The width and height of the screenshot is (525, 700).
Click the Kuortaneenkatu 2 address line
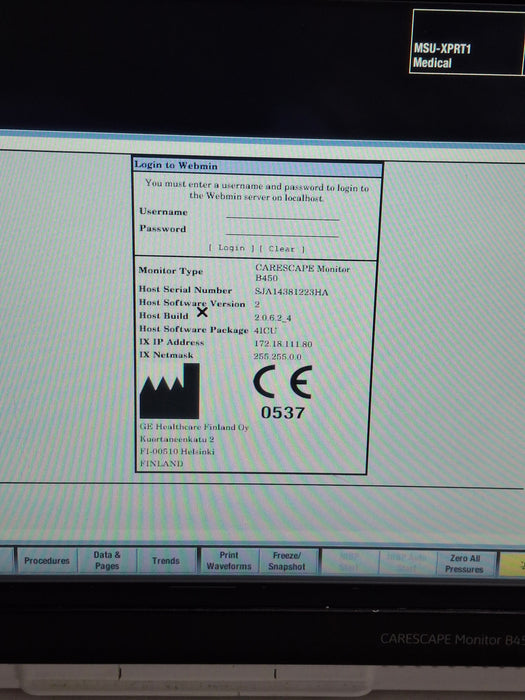[177, 439]
